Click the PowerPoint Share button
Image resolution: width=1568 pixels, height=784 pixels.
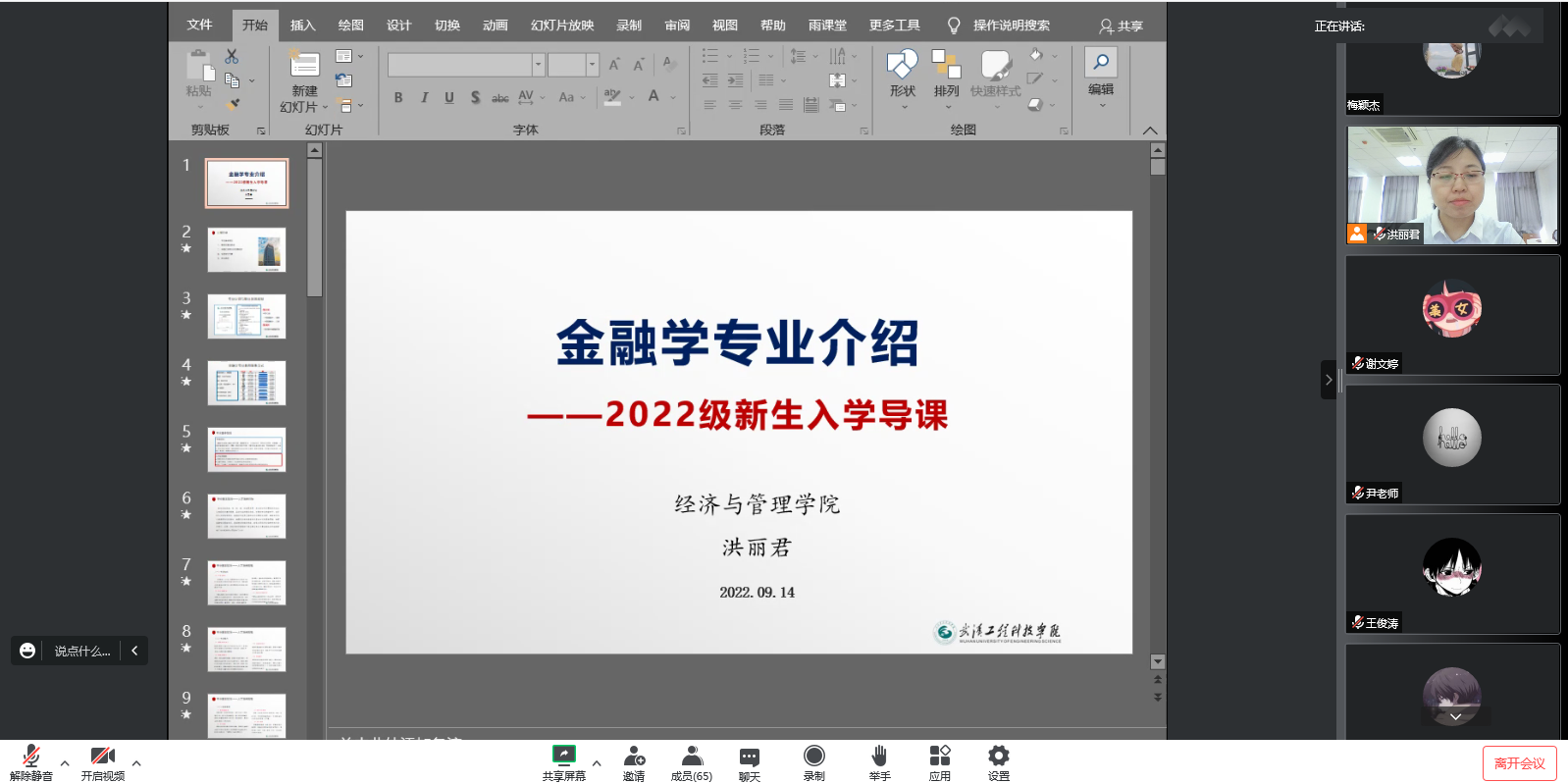point(1122,26)
